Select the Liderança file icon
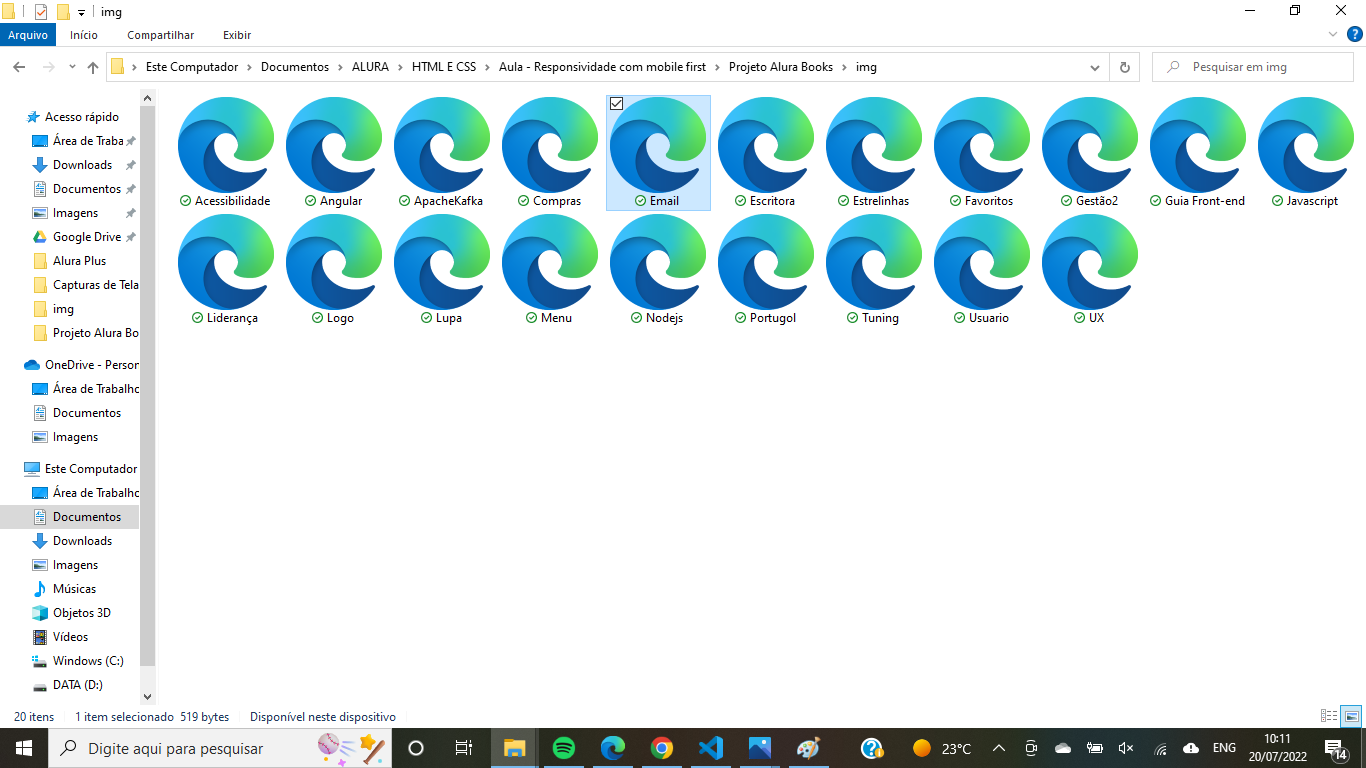This screenshot has height=768, width=1366. click(226, 262)
